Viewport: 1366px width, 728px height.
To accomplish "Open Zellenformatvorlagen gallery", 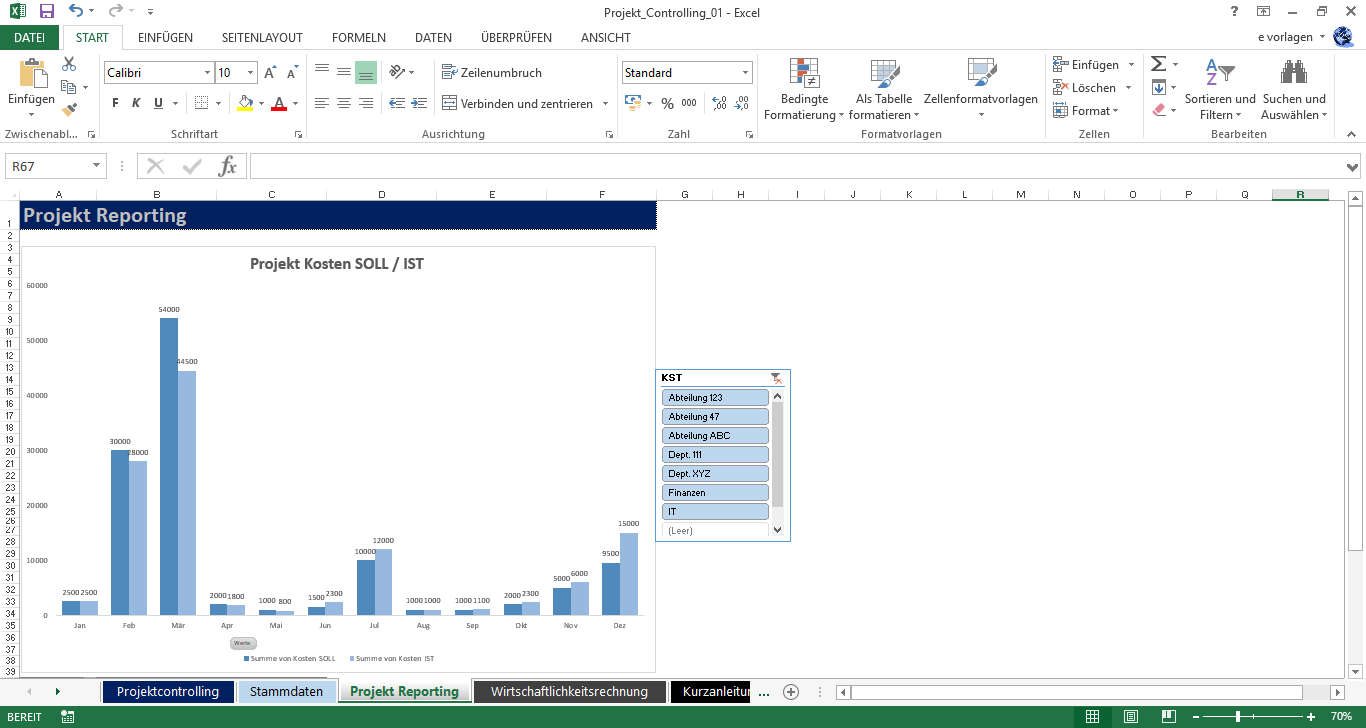I will pyautogui.click(x=981, y=89).
